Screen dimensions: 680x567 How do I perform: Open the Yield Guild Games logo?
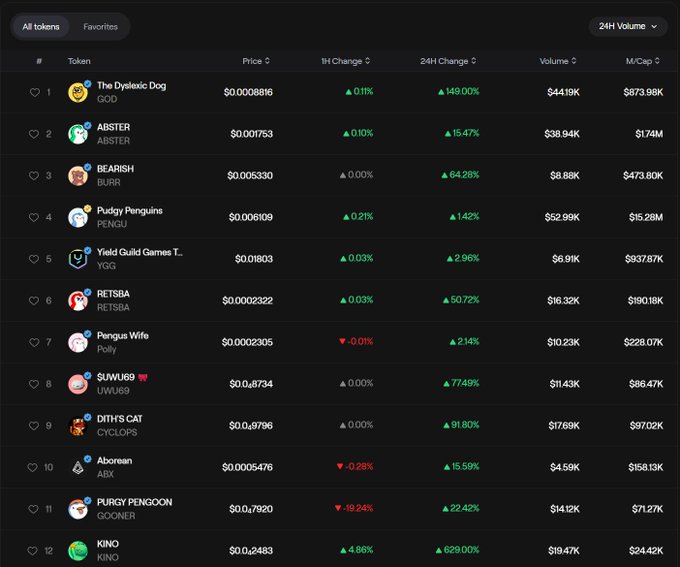[x=78, y=259]
